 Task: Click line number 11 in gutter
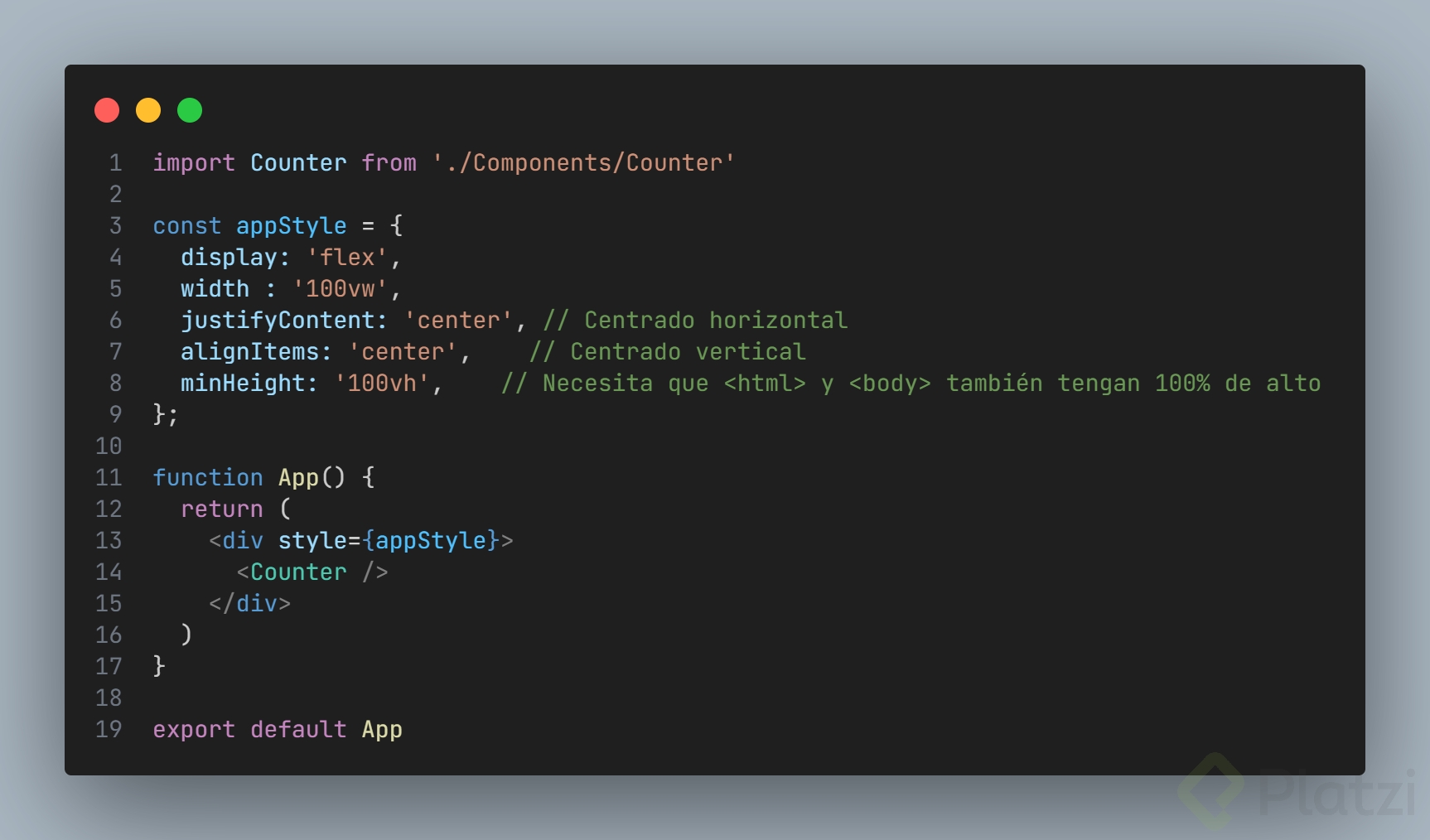109,478
